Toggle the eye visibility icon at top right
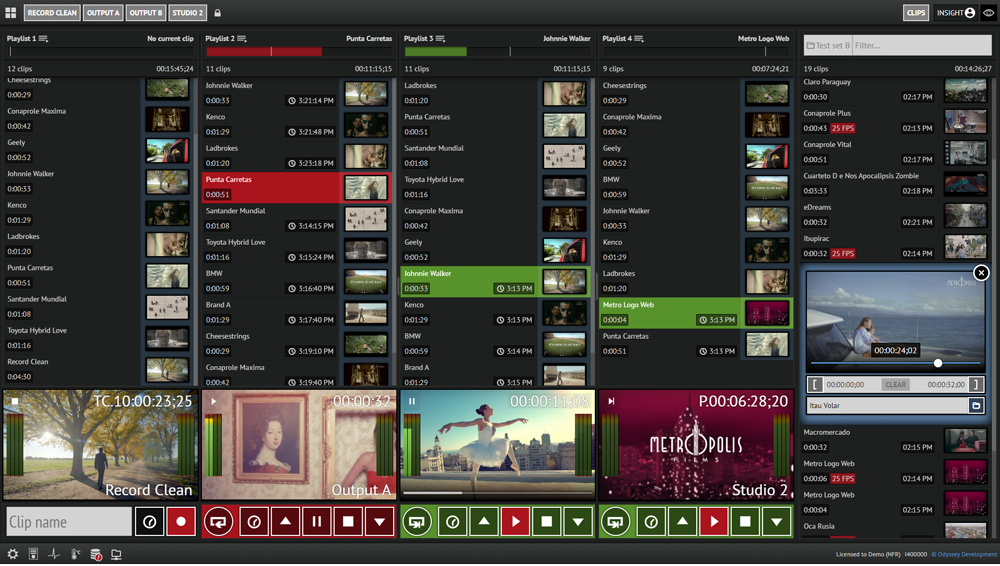 pos(989,13)
